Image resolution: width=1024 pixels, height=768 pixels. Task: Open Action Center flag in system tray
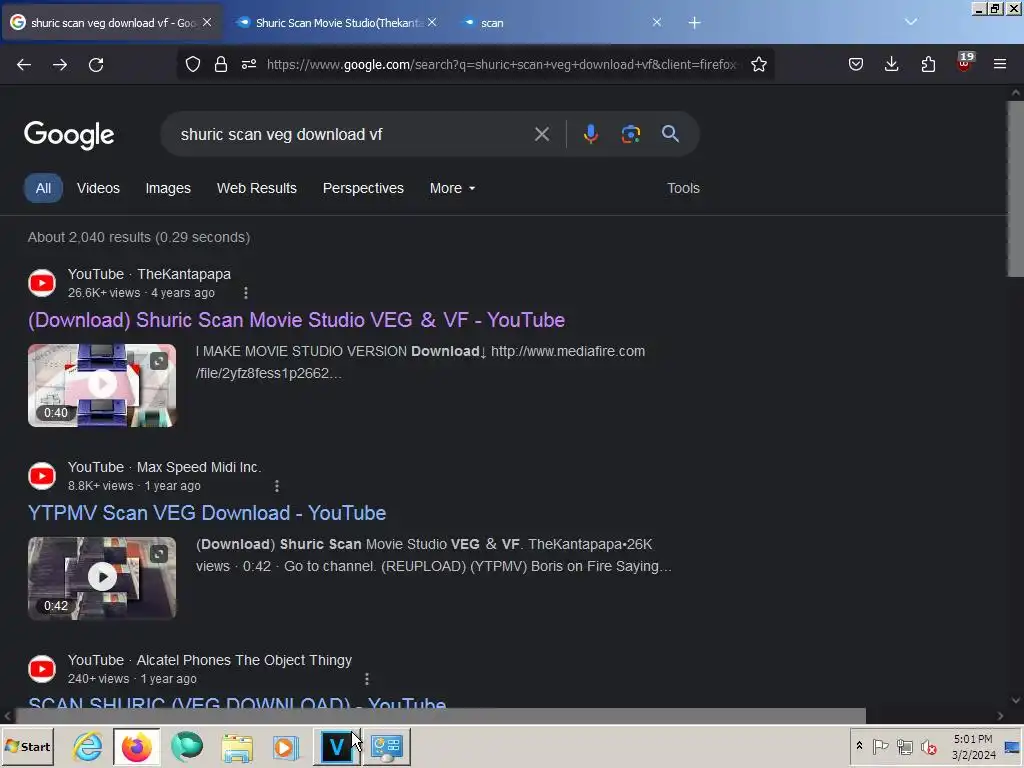[x=880, y=746]
